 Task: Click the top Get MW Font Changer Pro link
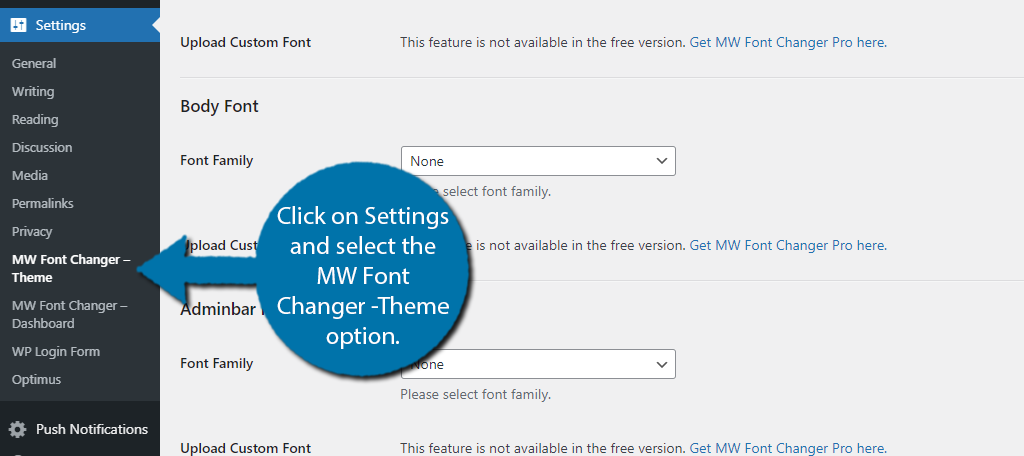click(x=788, y=43)
